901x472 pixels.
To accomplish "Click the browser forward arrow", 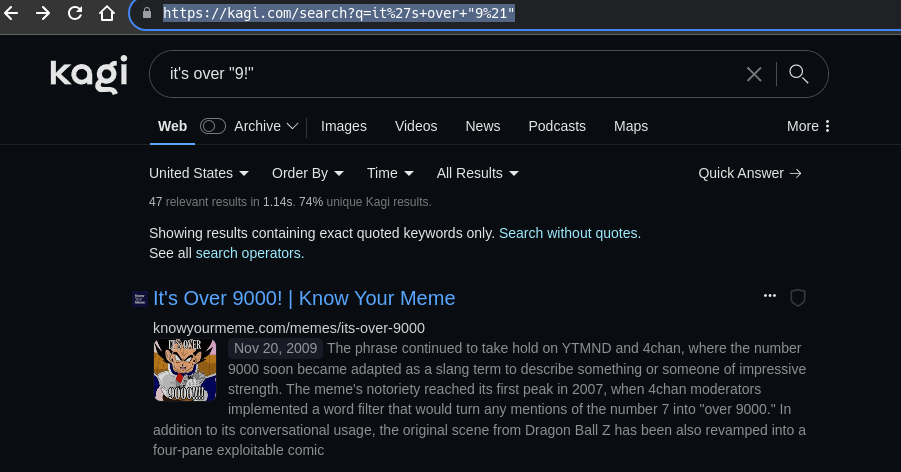I will click(x=43, y=14).
